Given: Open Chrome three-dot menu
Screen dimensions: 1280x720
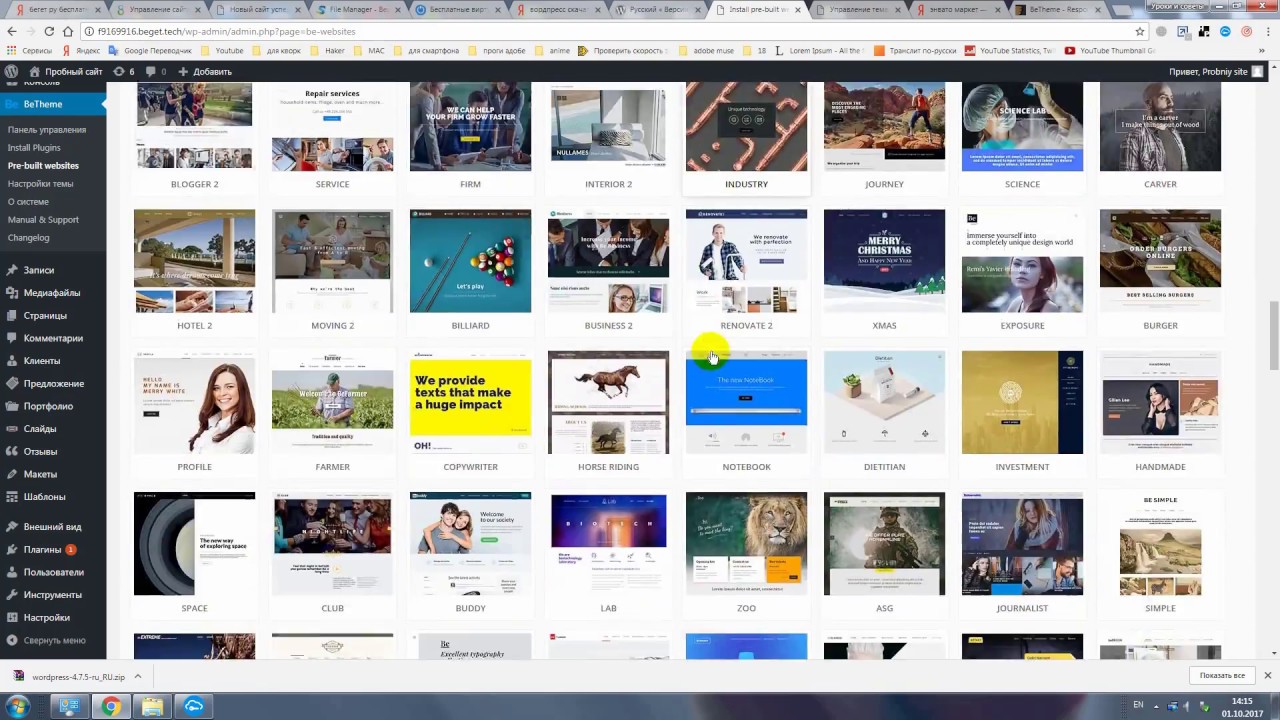Looking at the screenshot, I should tap(1266, 31).
